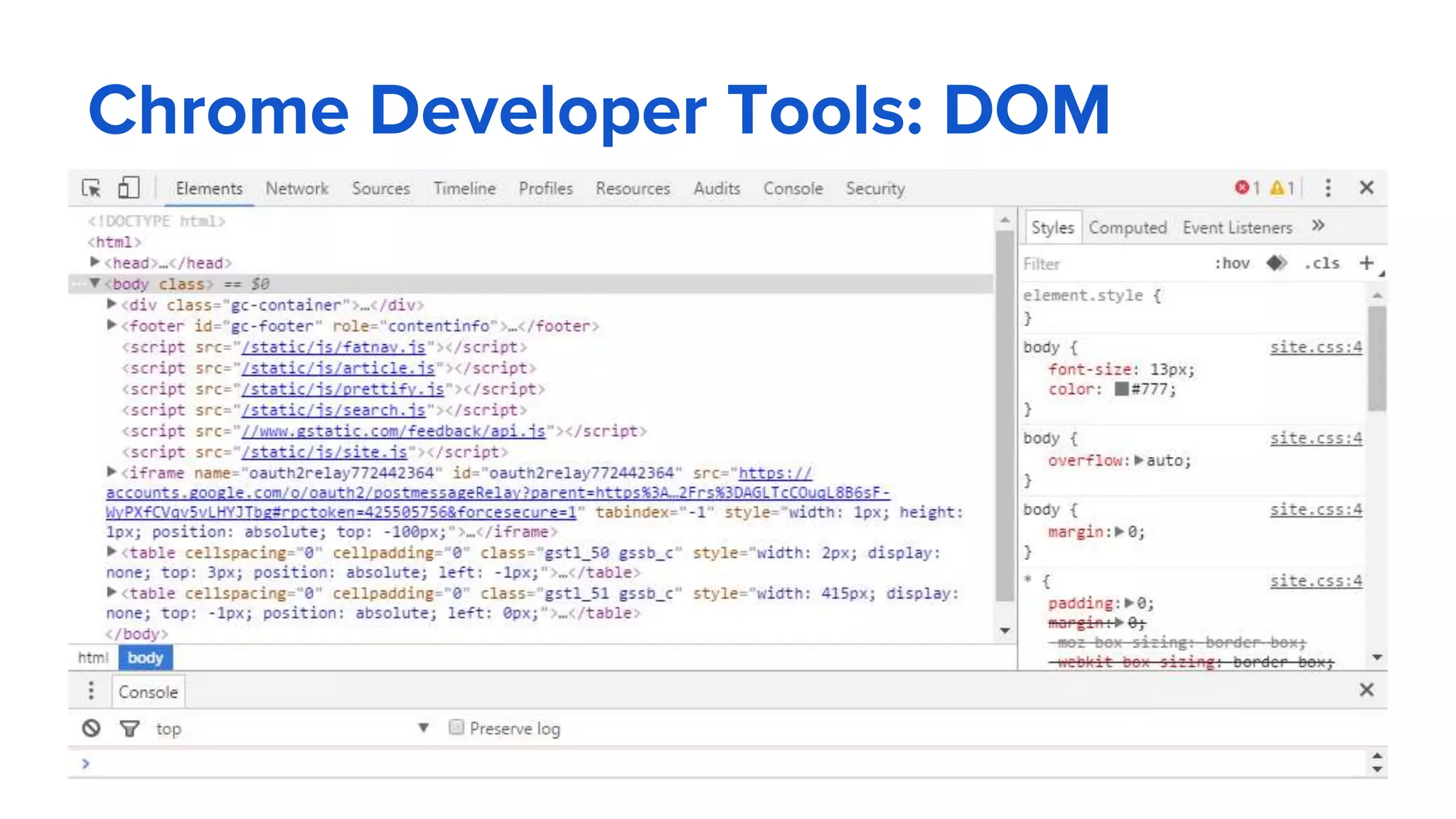Select the html breadcrumb item
The image size is (1456, 819).
coord(93,658)
